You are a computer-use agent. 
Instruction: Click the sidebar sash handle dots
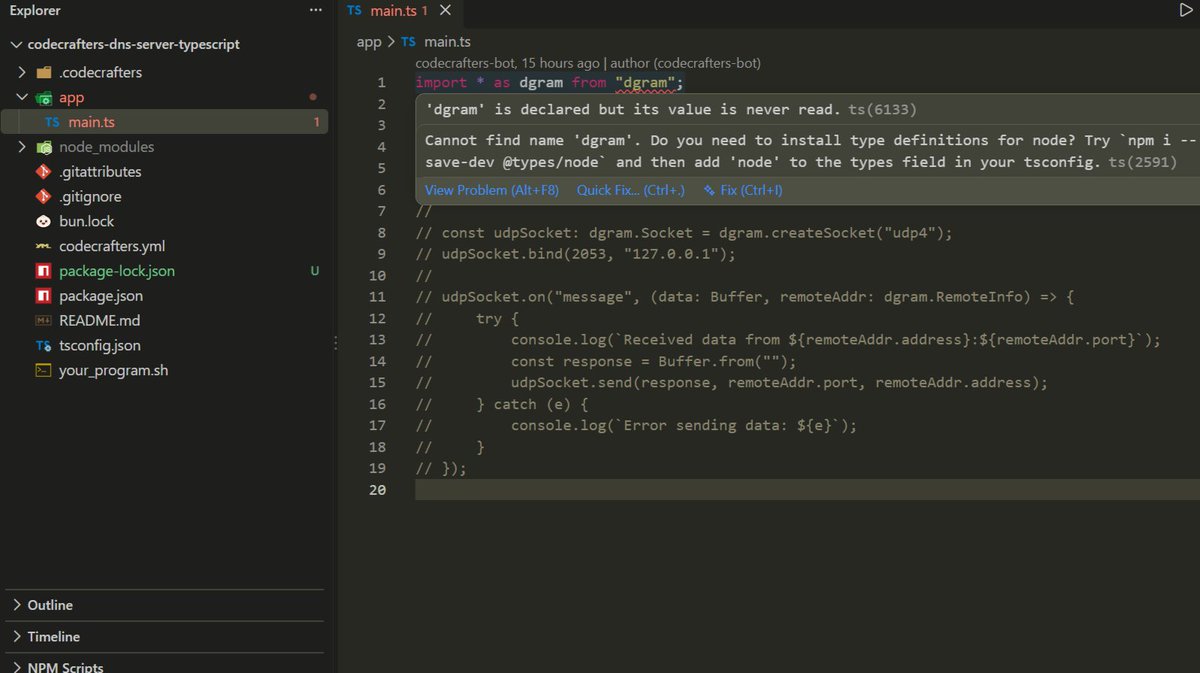[335, 344]
